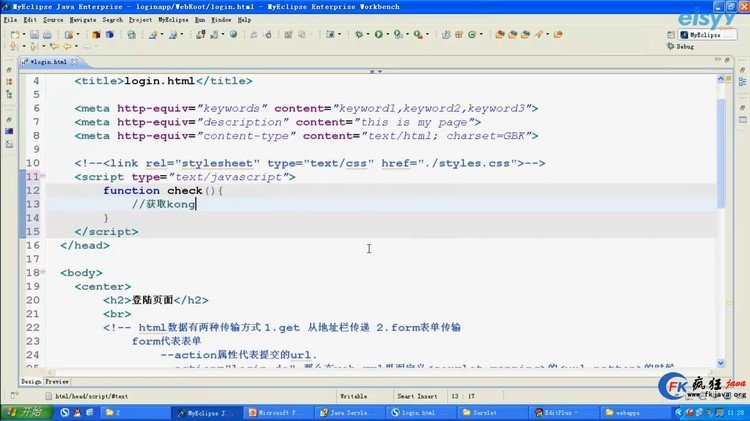Viewport: 750px width, 421px height.
Task: Open the New file dropdown arrow
Action: click(x=23, y=34)
